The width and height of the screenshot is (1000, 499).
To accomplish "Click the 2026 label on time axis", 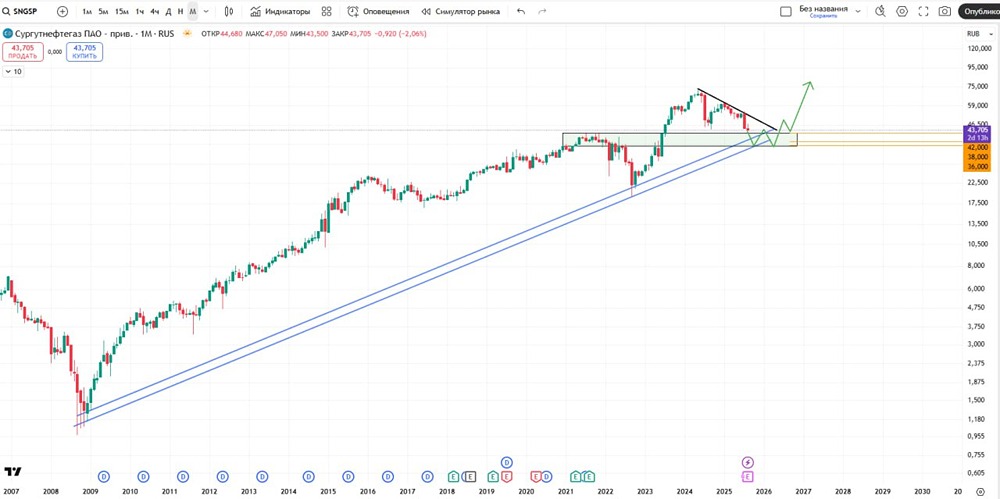I will click(x=763, y=492).
